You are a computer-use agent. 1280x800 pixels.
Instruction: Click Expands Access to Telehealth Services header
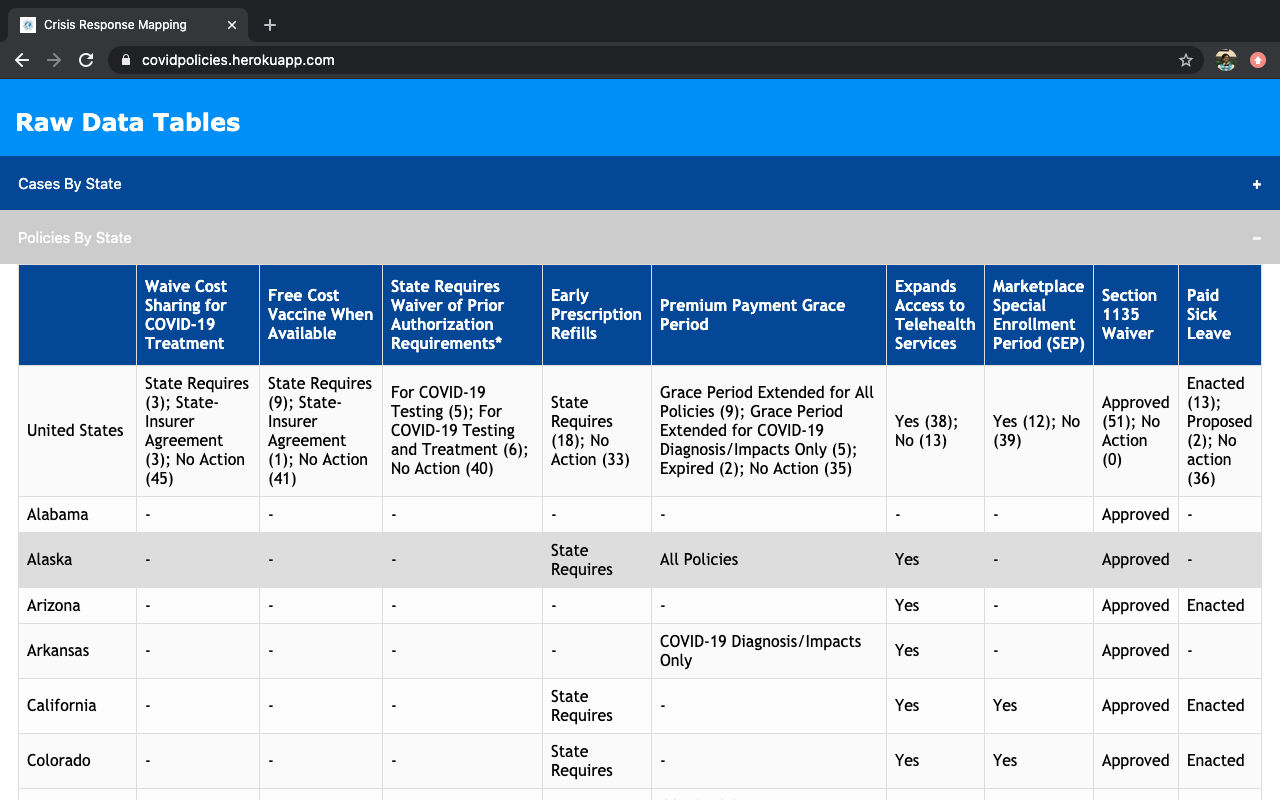935,315
